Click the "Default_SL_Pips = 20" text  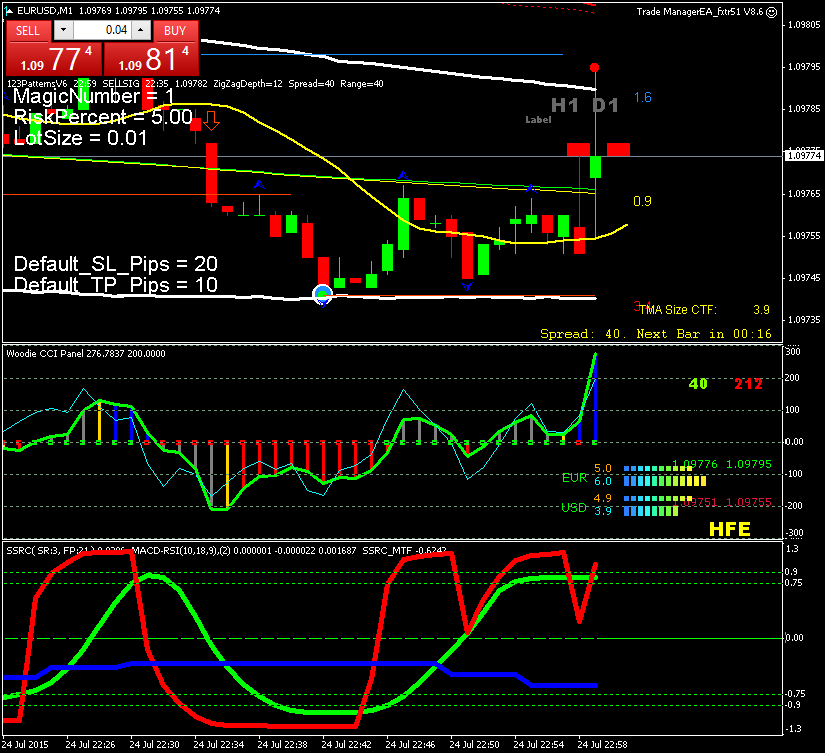point(116,264)
